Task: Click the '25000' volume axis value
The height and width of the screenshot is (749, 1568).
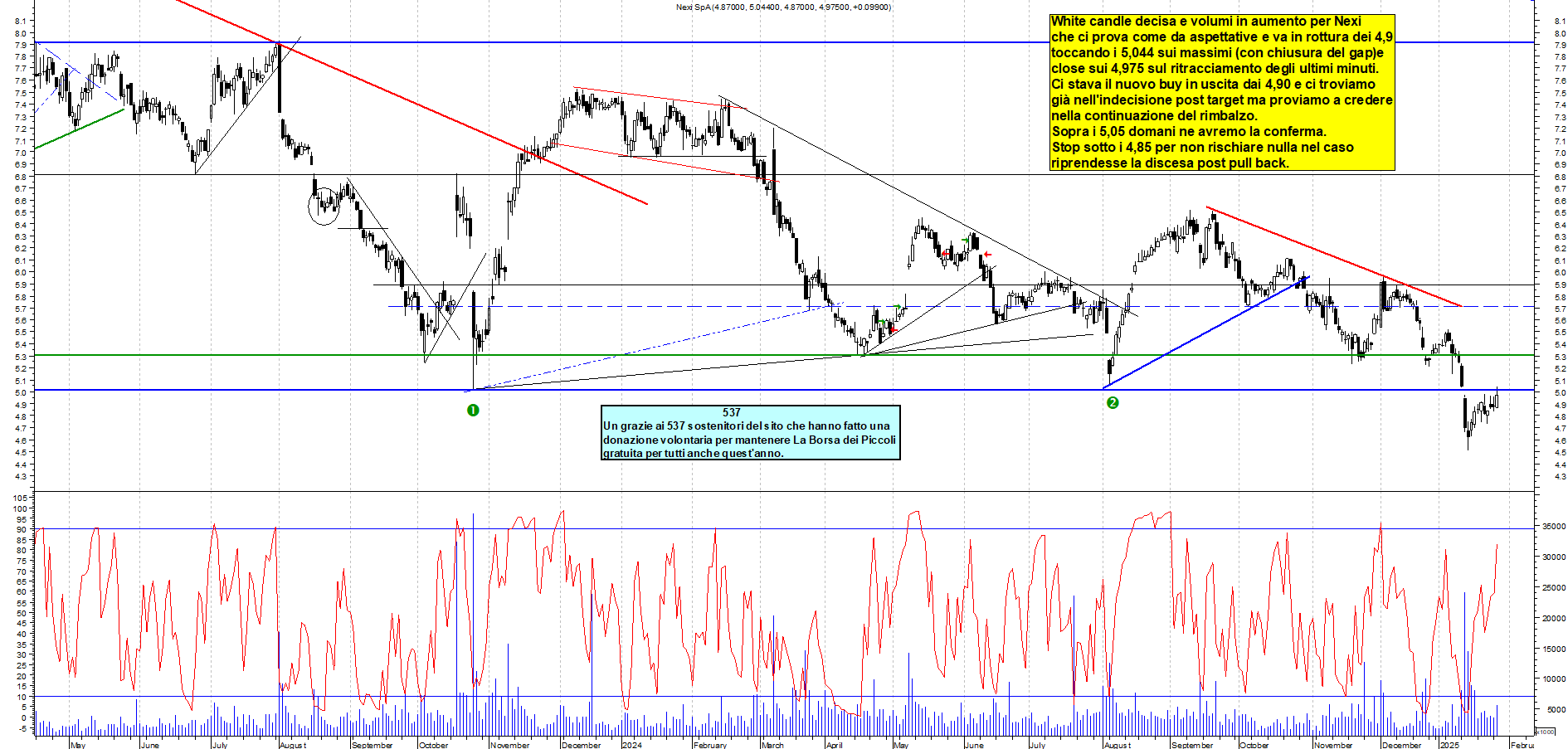Action: click(1553, 588)
